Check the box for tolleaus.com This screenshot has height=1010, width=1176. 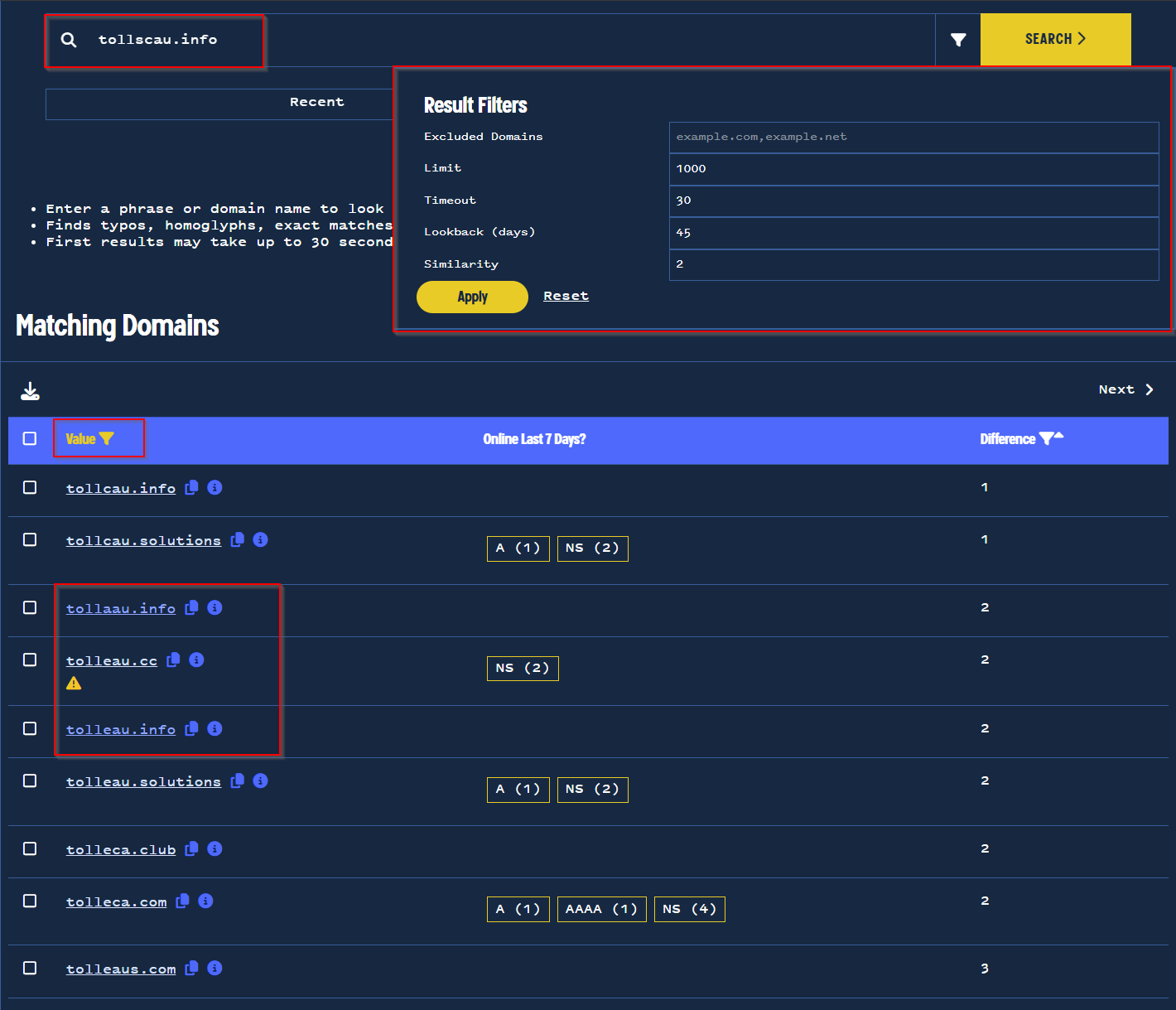pyautogui.click(x=30, y=968)
